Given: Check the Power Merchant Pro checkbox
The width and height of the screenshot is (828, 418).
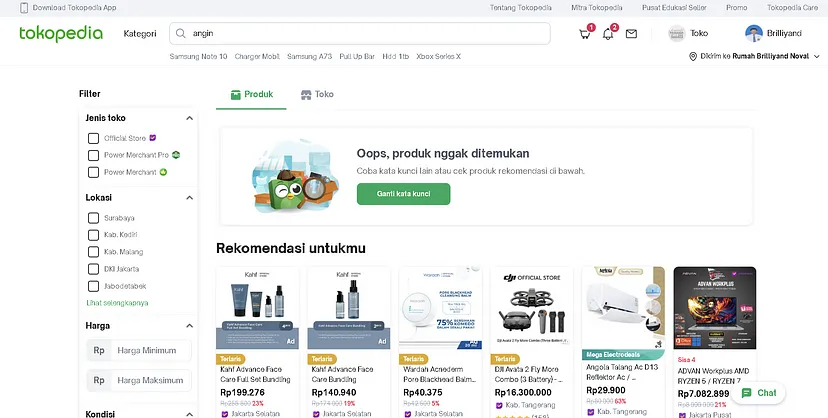Looking at the screenshot, I should pyautogui.click(x=93, y=155).
